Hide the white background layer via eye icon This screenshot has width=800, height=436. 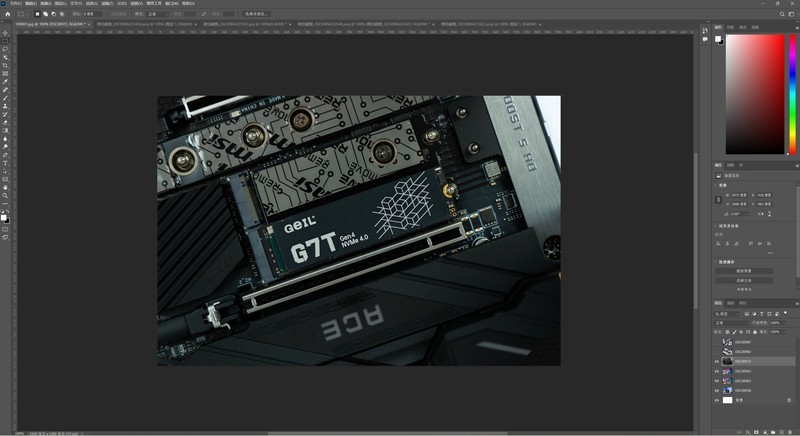717,400
